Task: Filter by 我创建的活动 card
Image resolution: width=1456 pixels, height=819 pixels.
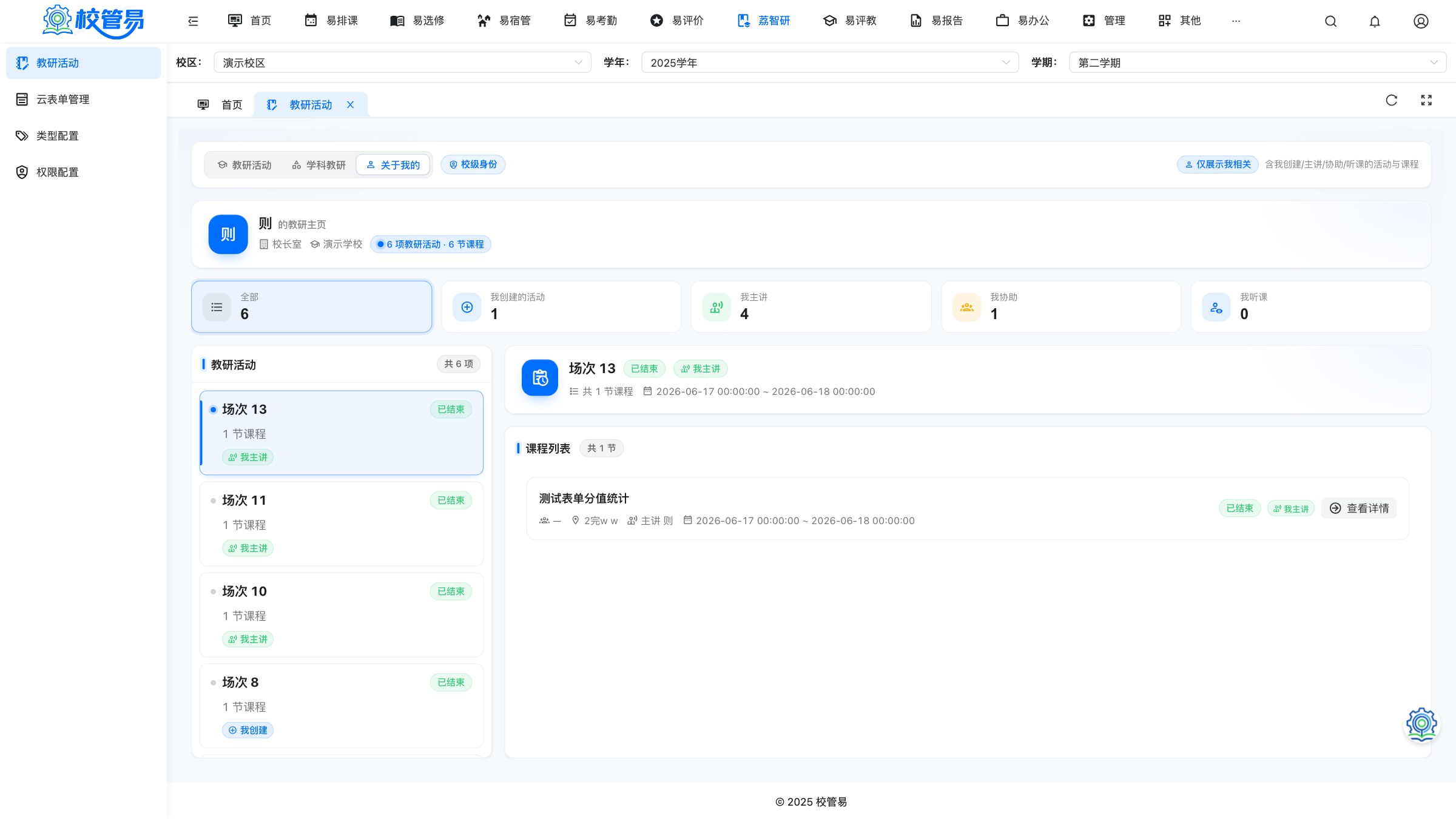Action: 561,306
